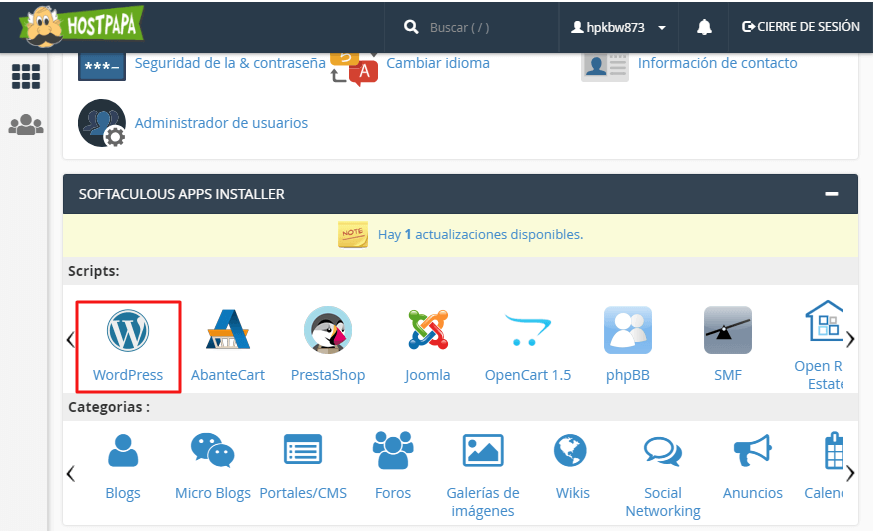The width and height of the screenshot is (873, 531).
Task: Open the phpBB text link
Action: pos(628,375)
